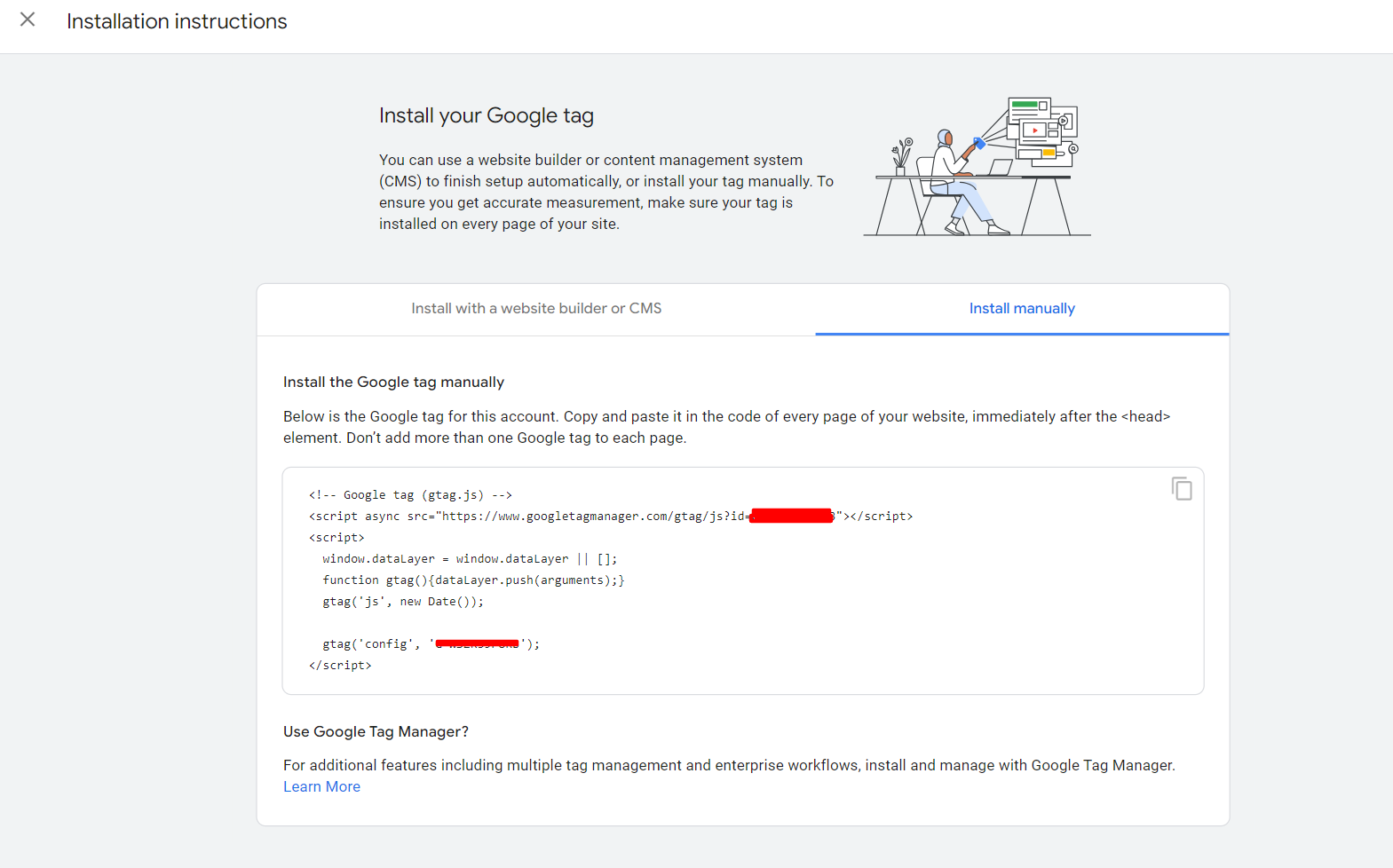
Task: Click the Google tag (gtag.js) comment line
Action: [x=410, y=494]
